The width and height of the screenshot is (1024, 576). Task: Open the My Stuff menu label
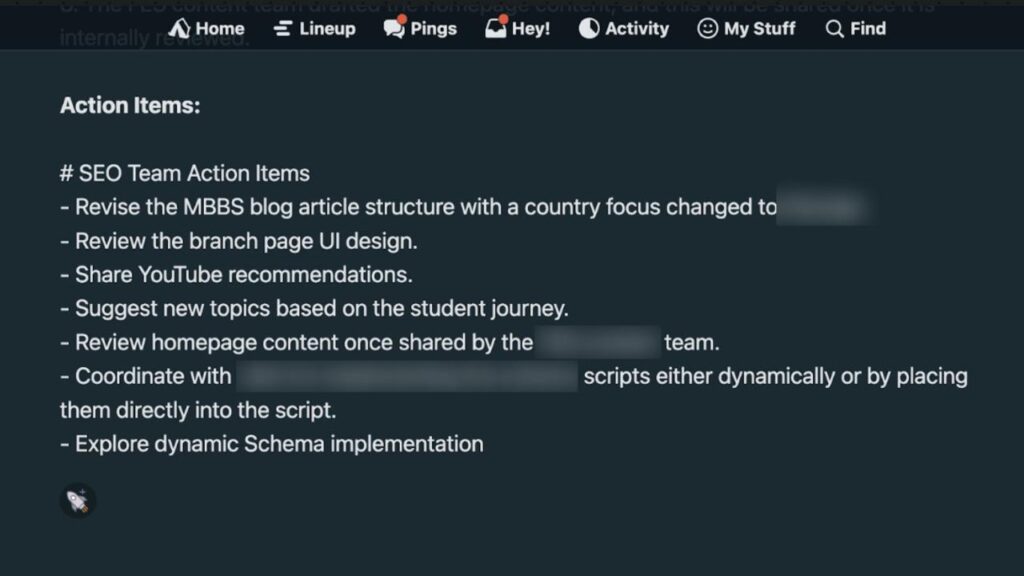click(760, 29)
